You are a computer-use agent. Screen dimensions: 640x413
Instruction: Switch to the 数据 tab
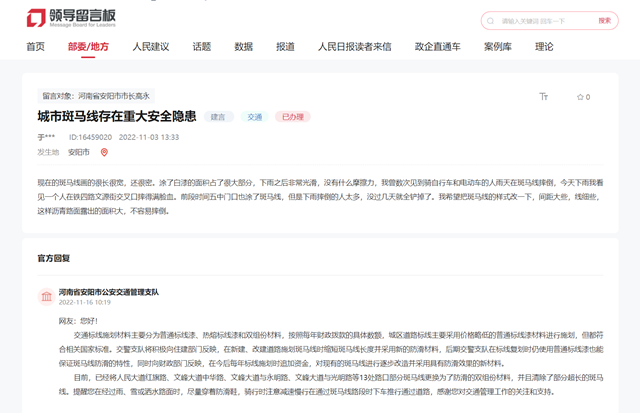pyautogui.click(x=243, y=47)
